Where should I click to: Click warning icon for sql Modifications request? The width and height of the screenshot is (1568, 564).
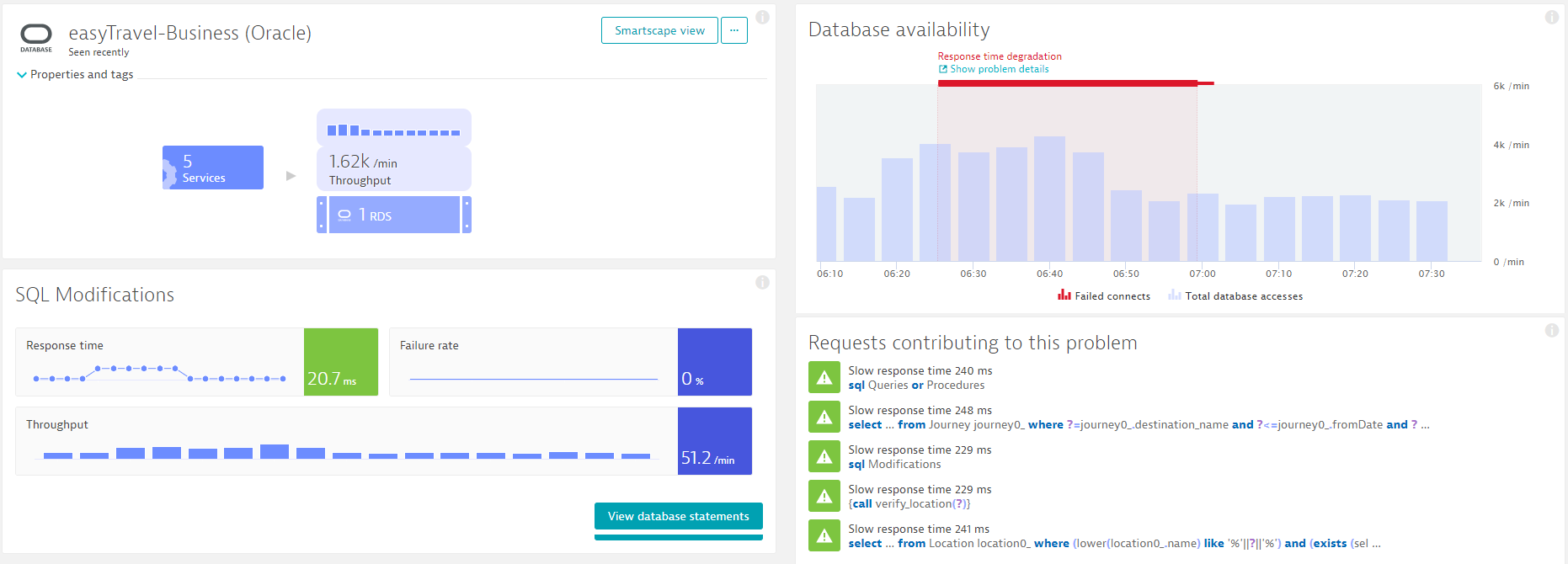click(x=824, y=456)
